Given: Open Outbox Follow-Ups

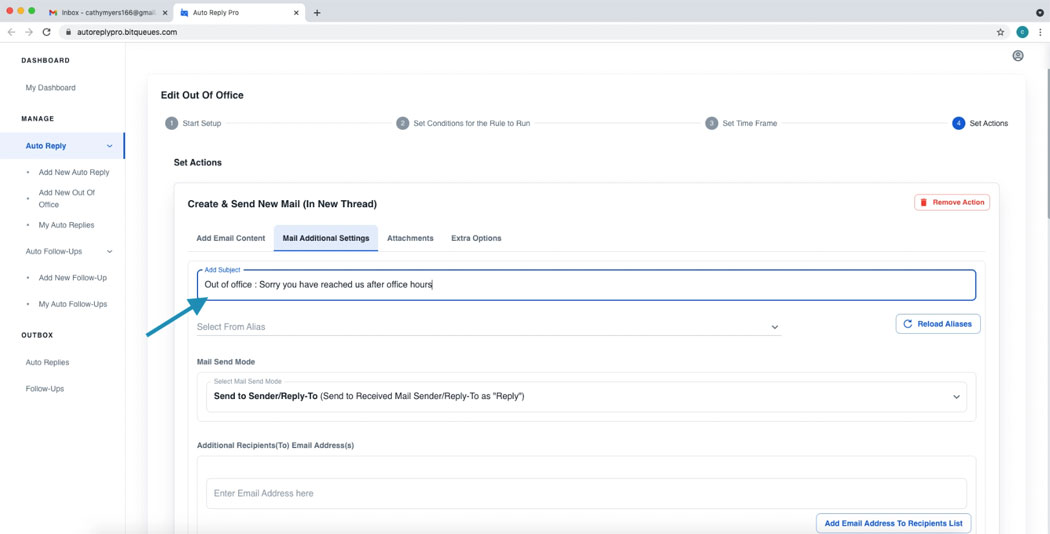Looking at the screenshot, I should (45, 389).
